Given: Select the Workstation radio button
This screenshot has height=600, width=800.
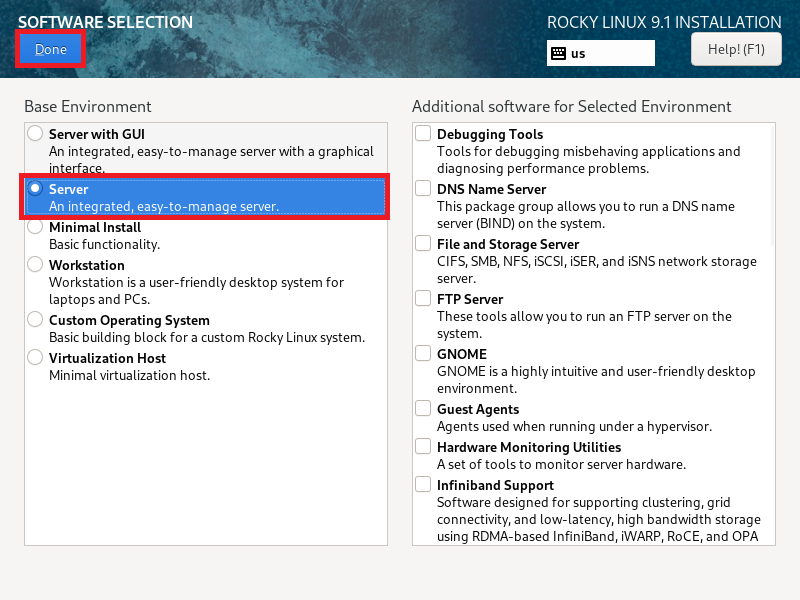Looking at the screenshot, I should [x=35, y=265].
